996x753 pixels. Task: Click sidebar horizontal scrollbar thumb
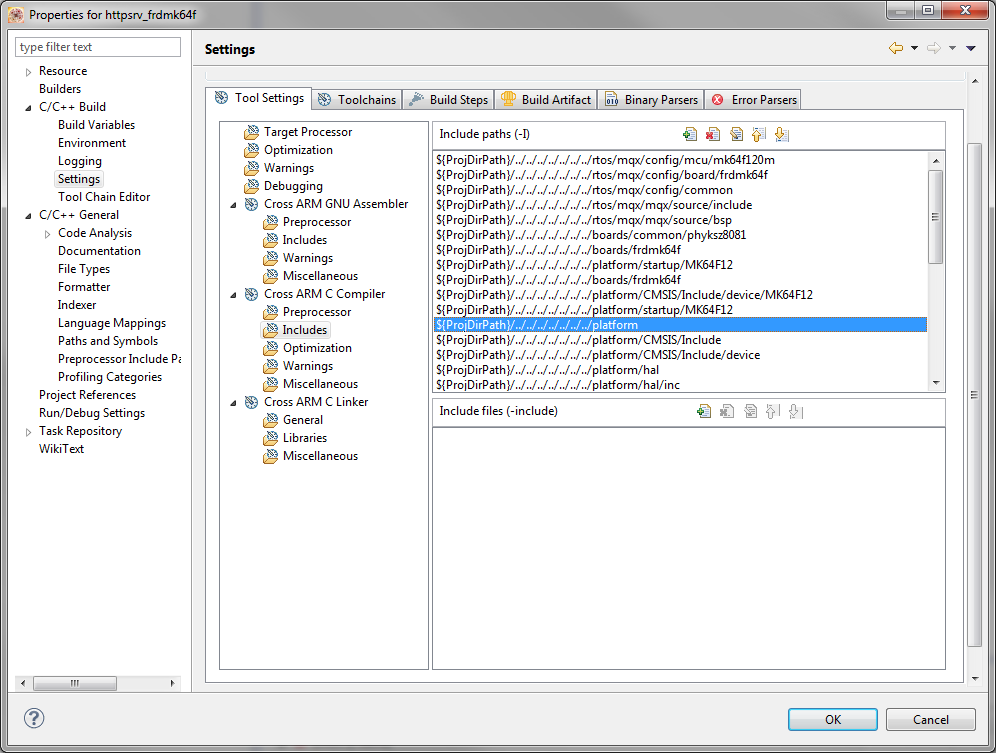pyautogui.click(x=75, y=683)
